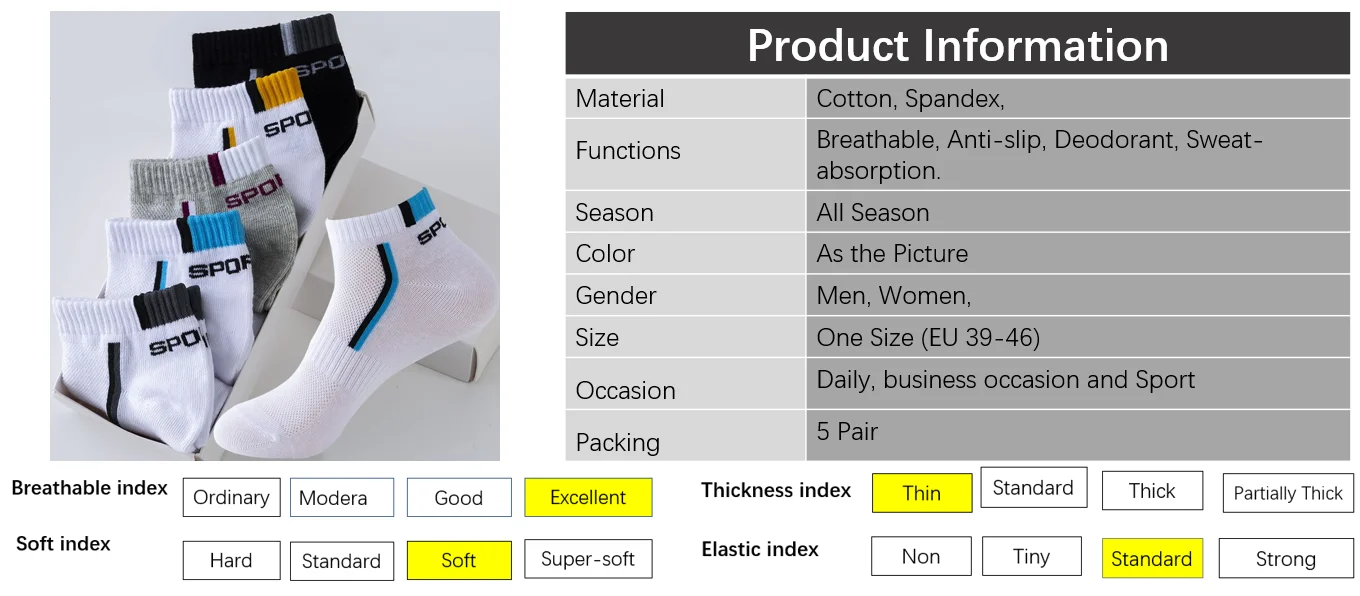Click the socks product photo
This screenshot has height=596, width=1360.
[x=275, y=236]
